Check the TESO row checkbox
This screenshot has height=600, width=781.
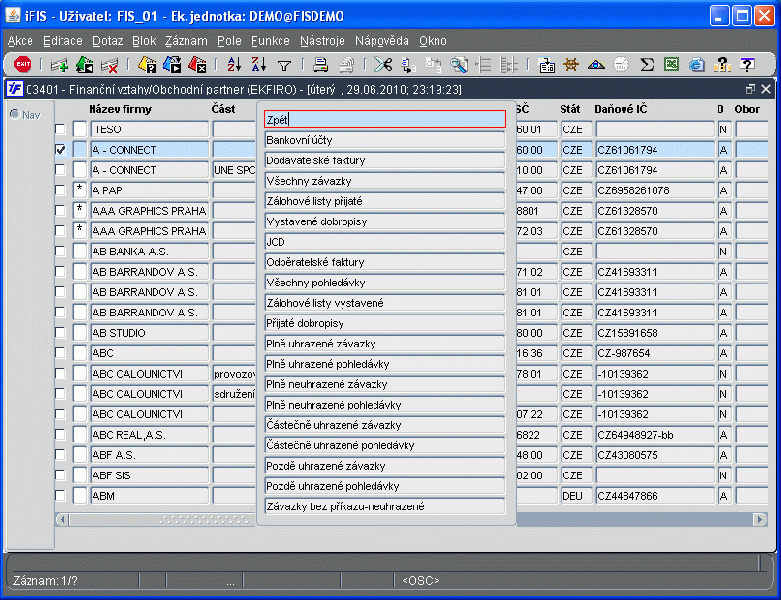click(x=60, y=129)
